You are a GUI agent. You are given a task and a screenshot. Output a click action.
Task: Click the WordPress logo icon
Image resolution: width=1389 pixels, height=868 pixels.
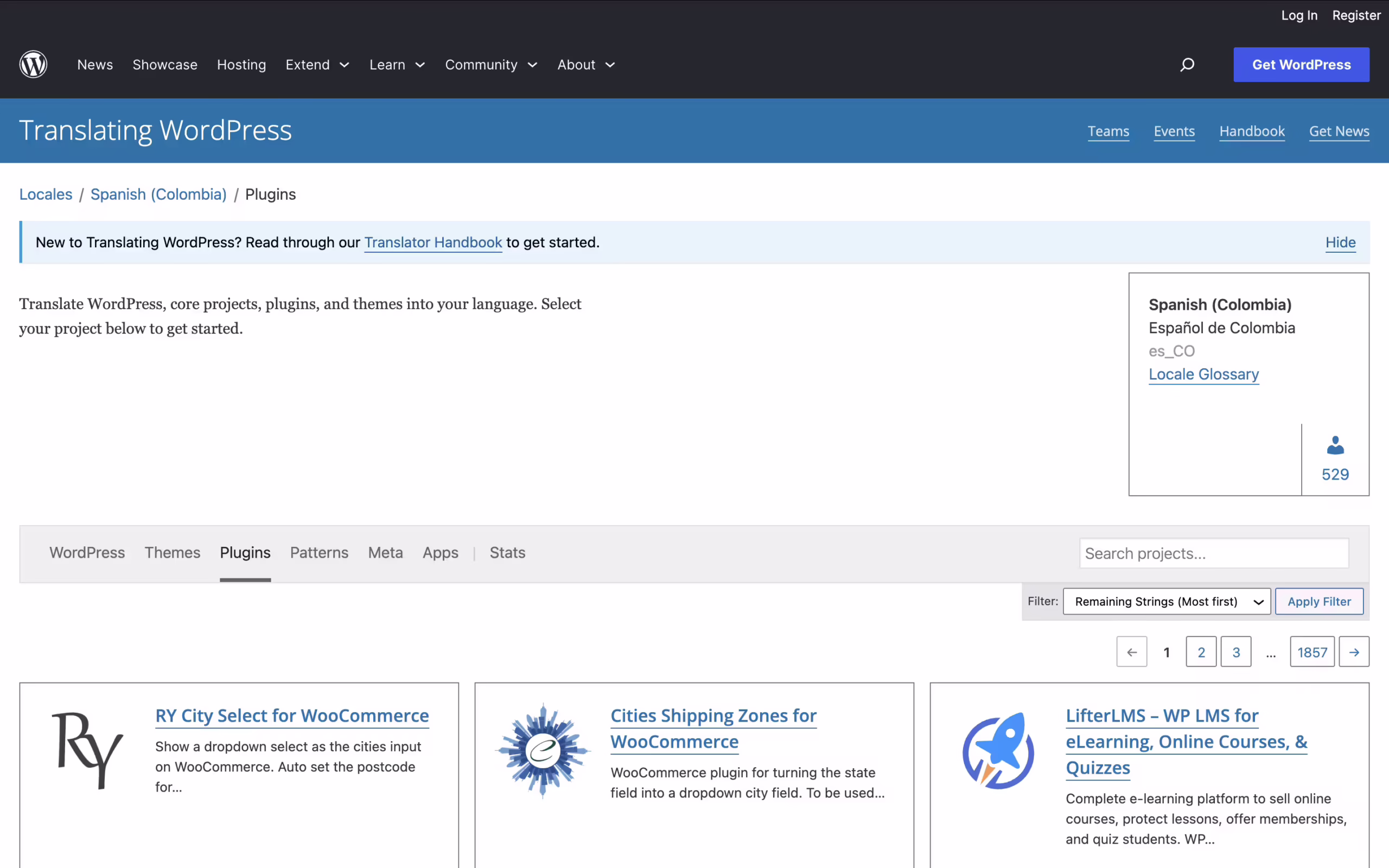[x=33, y=65]
